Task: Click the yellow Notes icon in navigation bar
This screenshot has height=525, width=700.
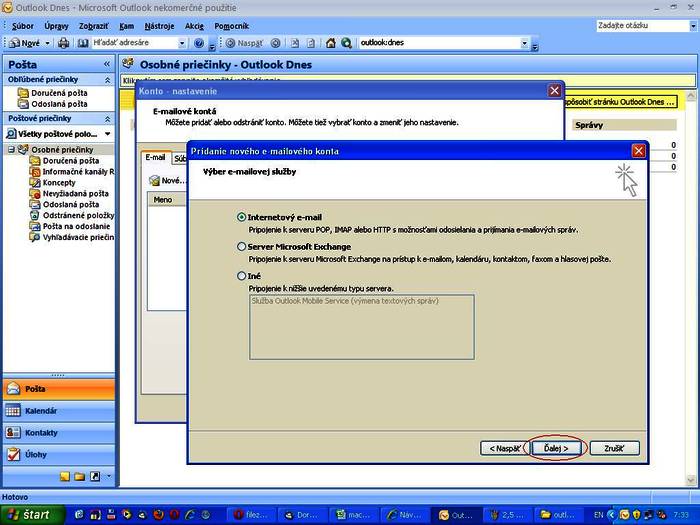Action: (x=65, y=476)
